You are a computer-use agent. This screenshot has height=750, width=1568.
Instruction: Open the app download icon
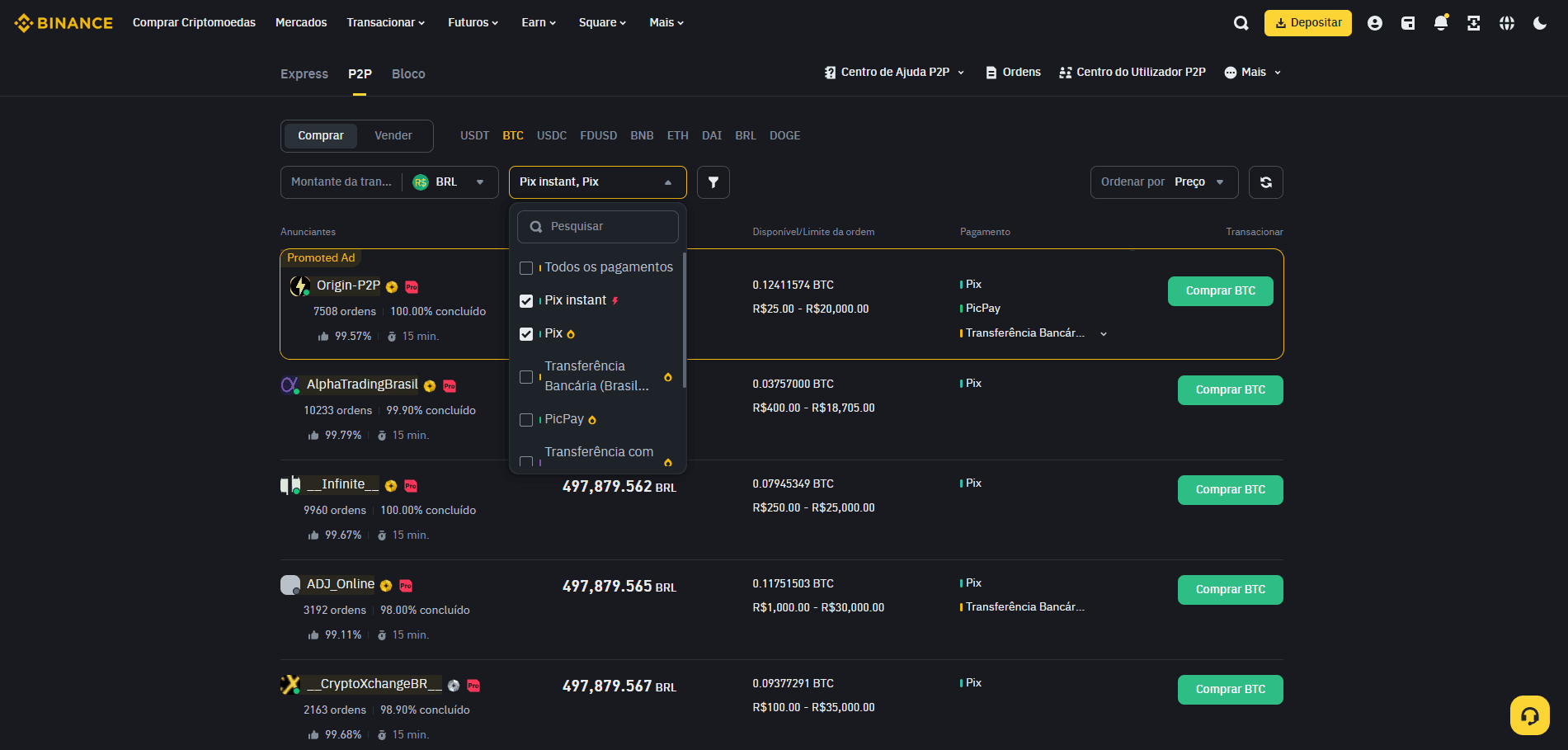[x=1474, y=23]
